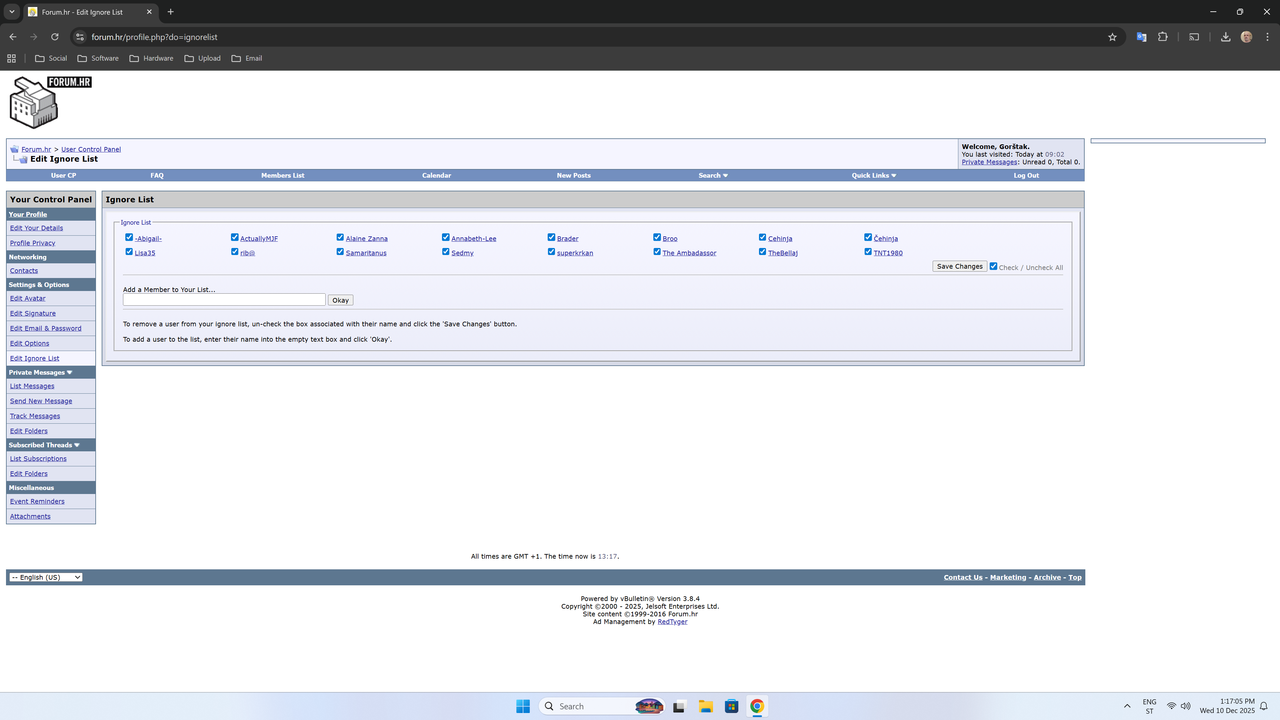Click the Save Changes button
This screenshot has width=1280, height=720.
[959, 266]
